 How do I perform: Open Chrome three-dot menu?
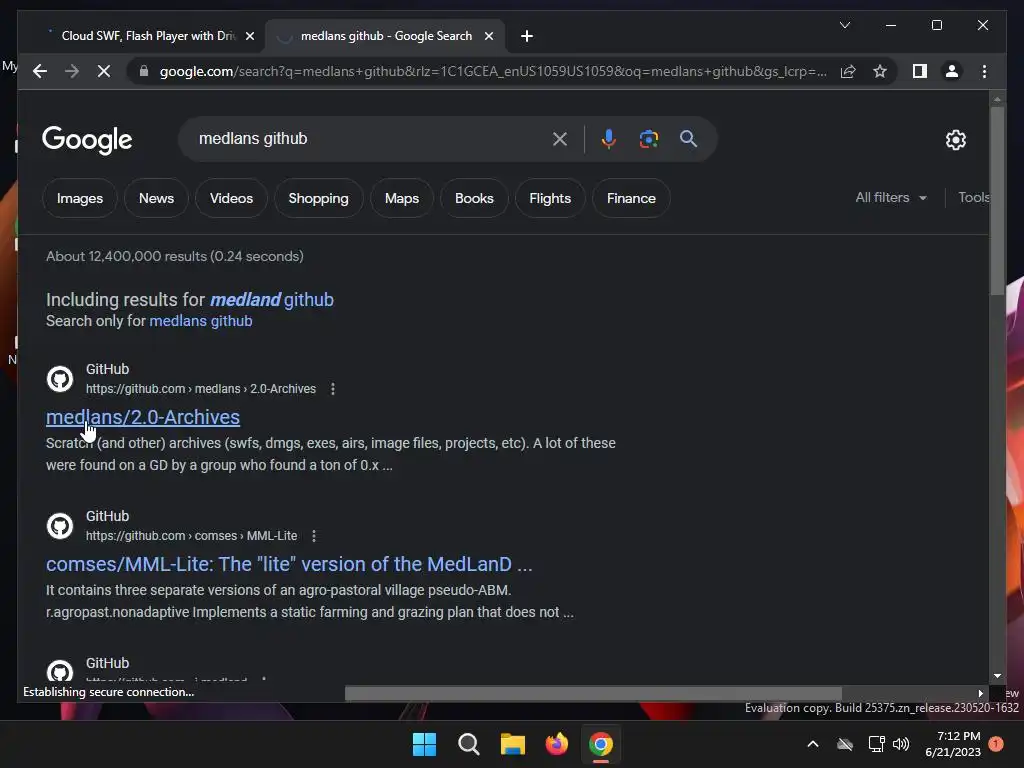tap(984, 71)
